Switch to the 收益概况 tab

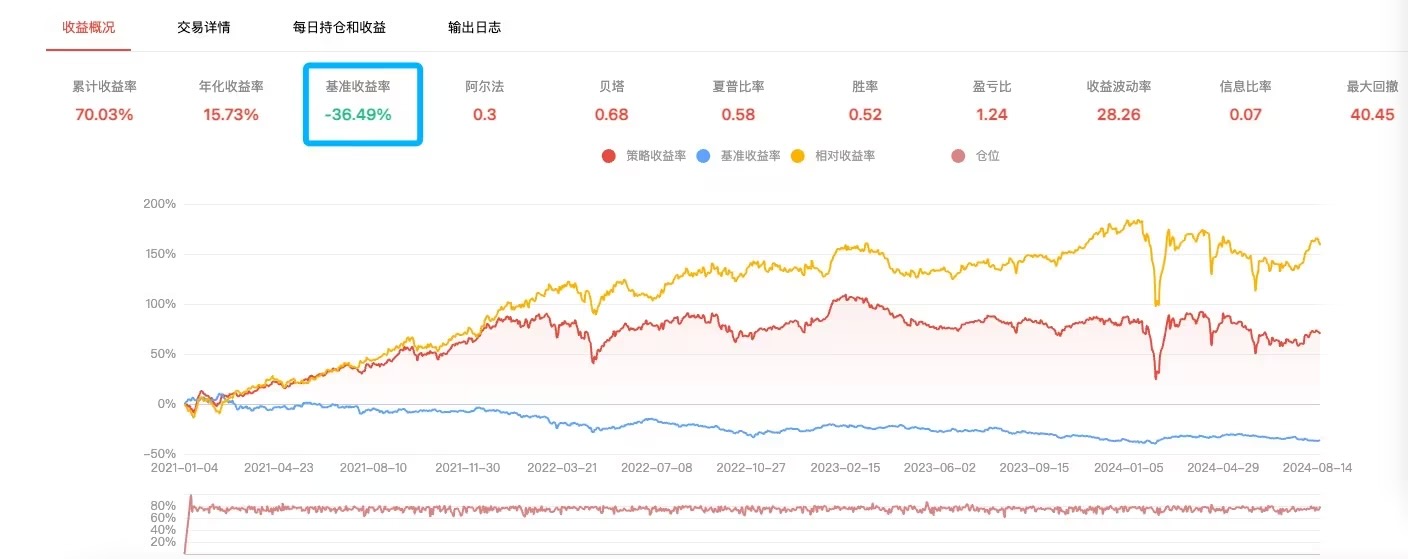(88, 27)
